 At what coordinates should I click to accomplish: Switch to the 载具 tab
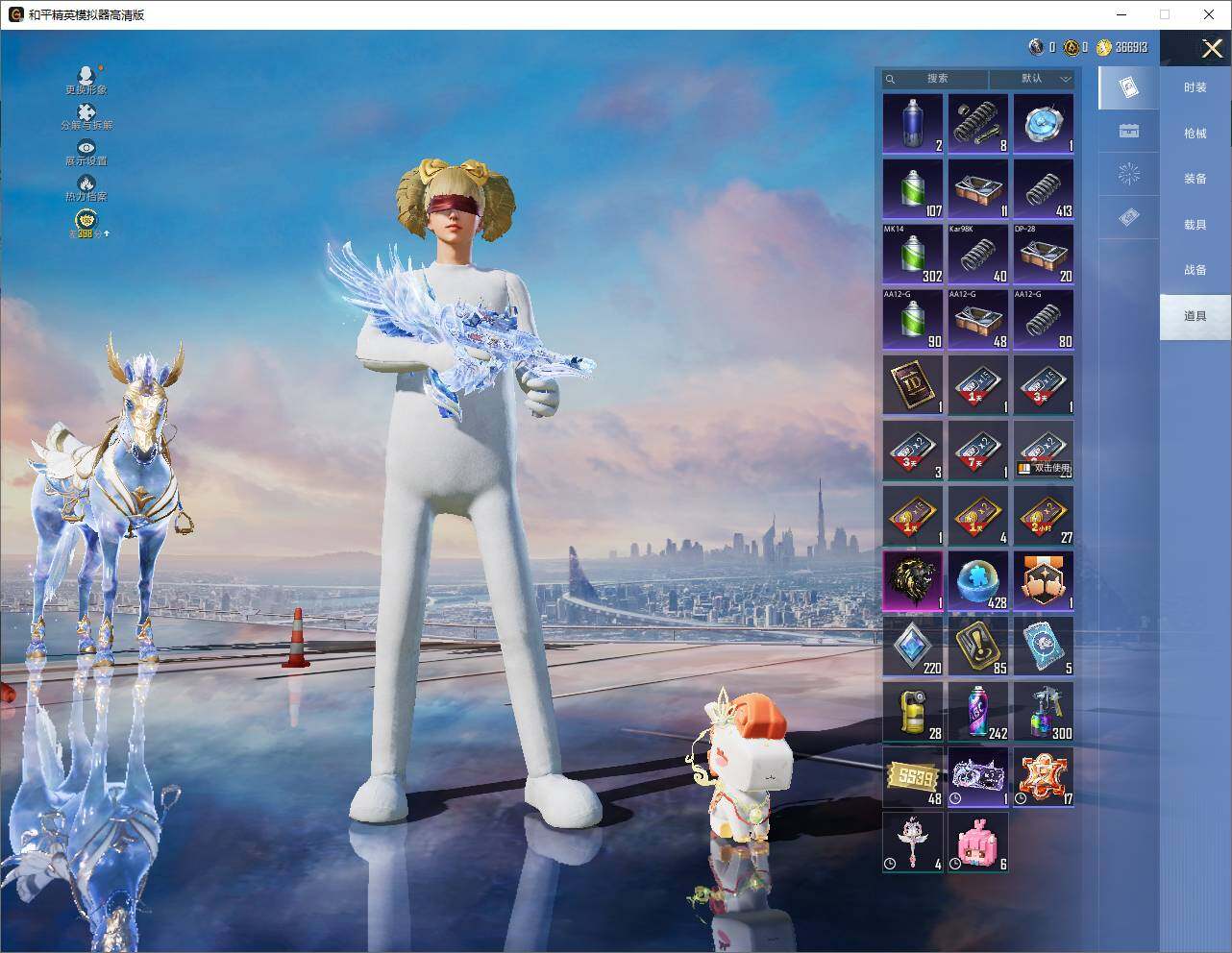tap(1195, 225)
